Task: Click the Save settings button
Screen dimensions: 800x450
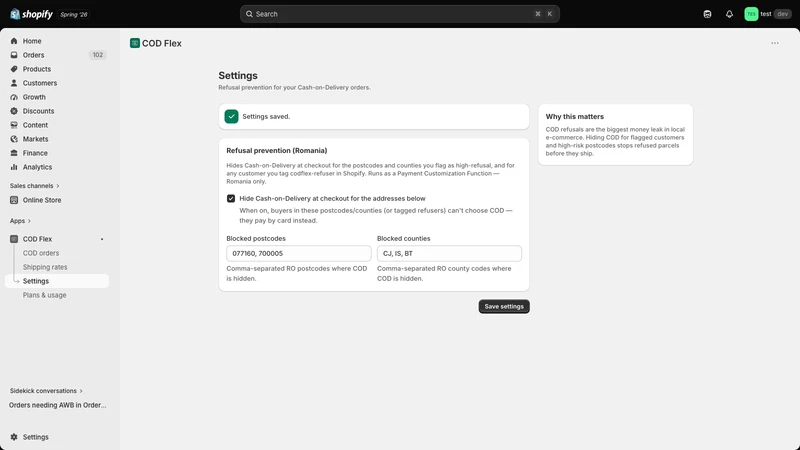Action: 504,307
